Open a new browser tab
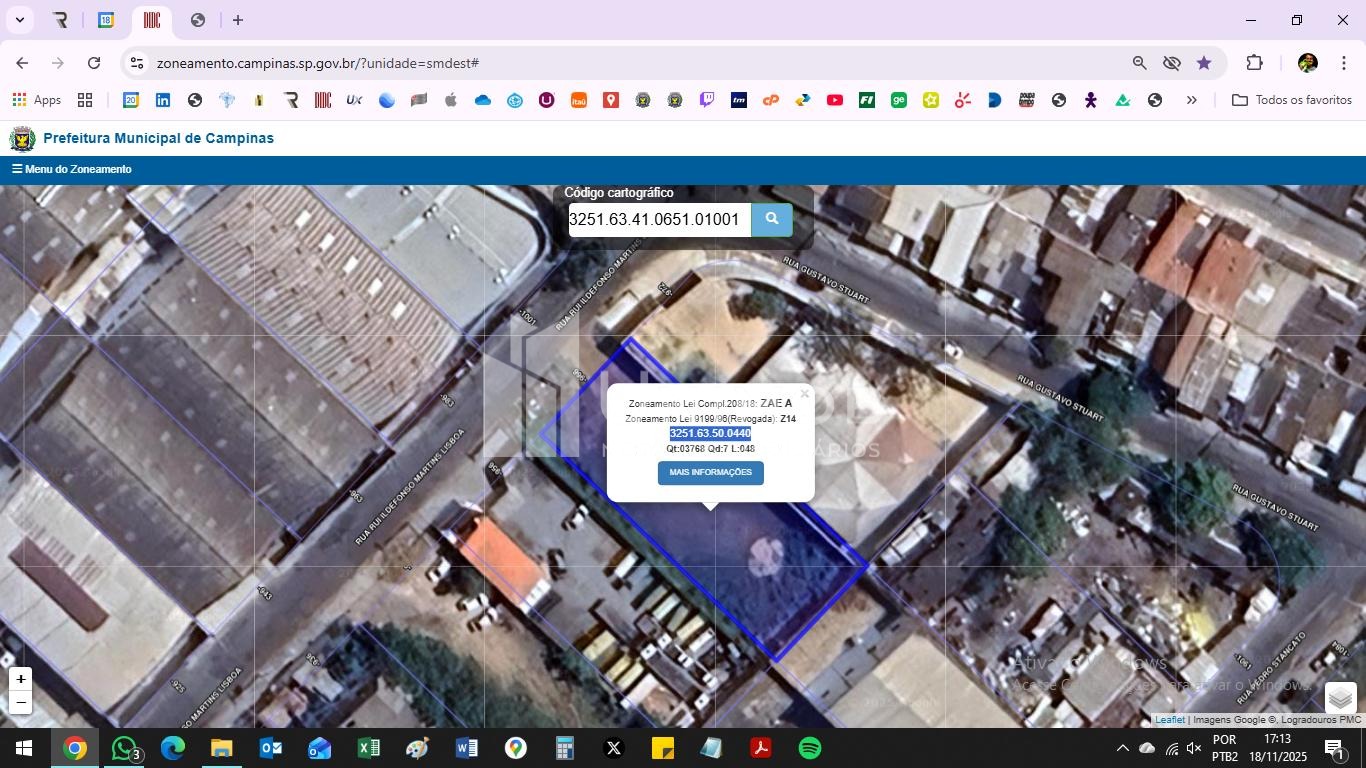The width and height of the screenshot is (1366, 768). 238,20
